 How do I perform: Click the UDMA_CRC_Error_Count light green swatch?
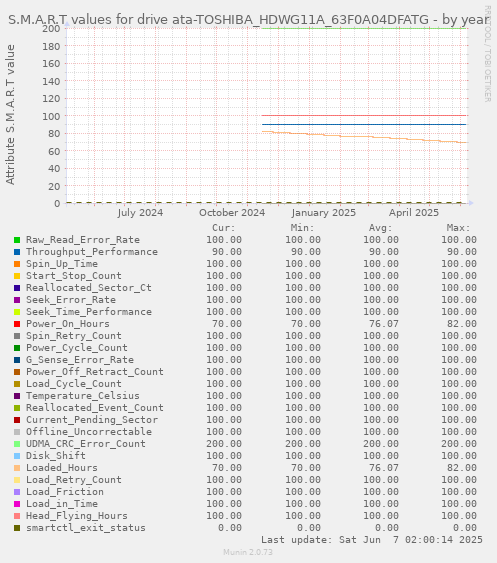(17, 444)
